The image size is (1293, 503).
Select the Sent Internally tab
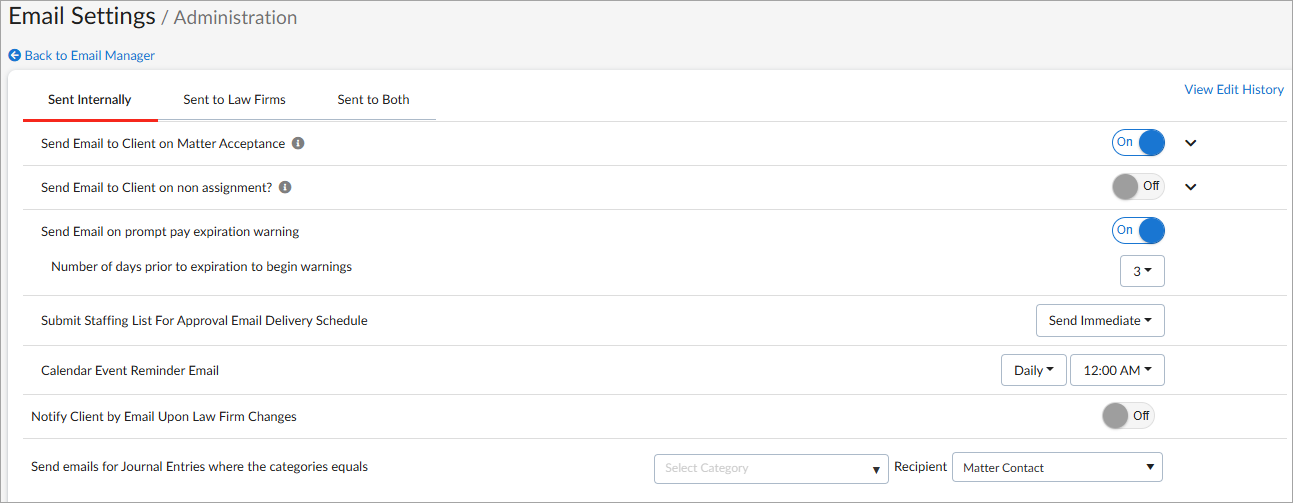[x=90, y=100]
